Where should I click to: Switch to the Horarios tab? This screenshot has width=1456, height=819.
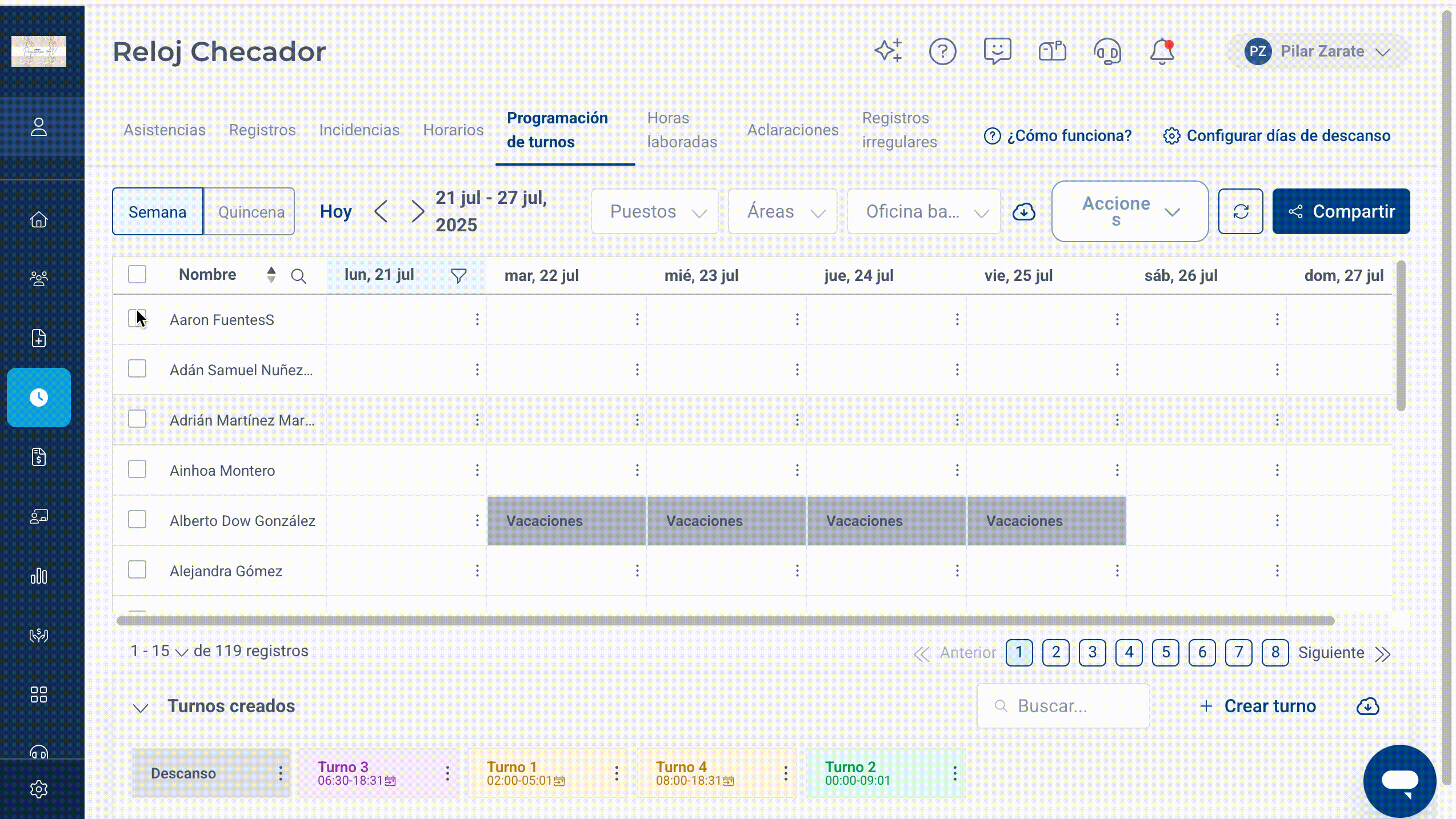[453, 130]
